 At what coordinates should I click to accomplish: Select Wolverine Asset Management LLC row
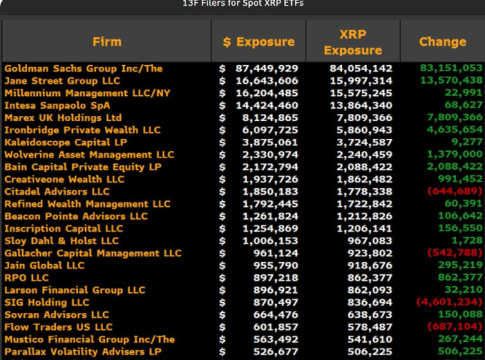coord(243,155)
